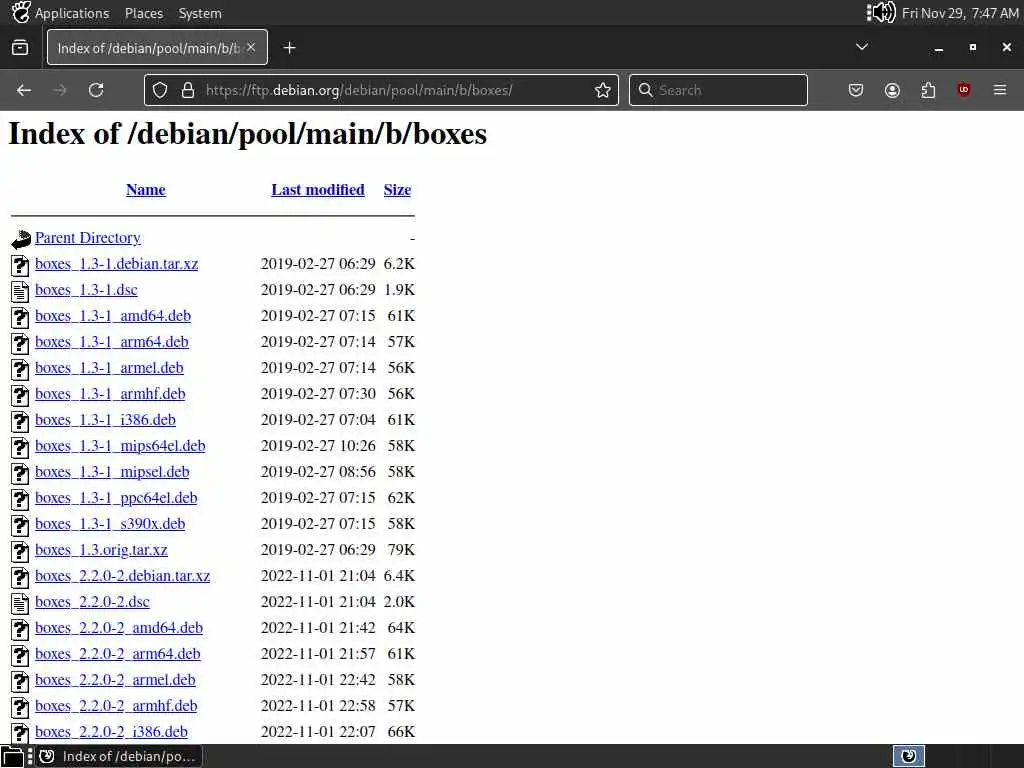Download boxes_1.3-1_s390x.deb
The image size is (1024, 768).
pos(110,524)
